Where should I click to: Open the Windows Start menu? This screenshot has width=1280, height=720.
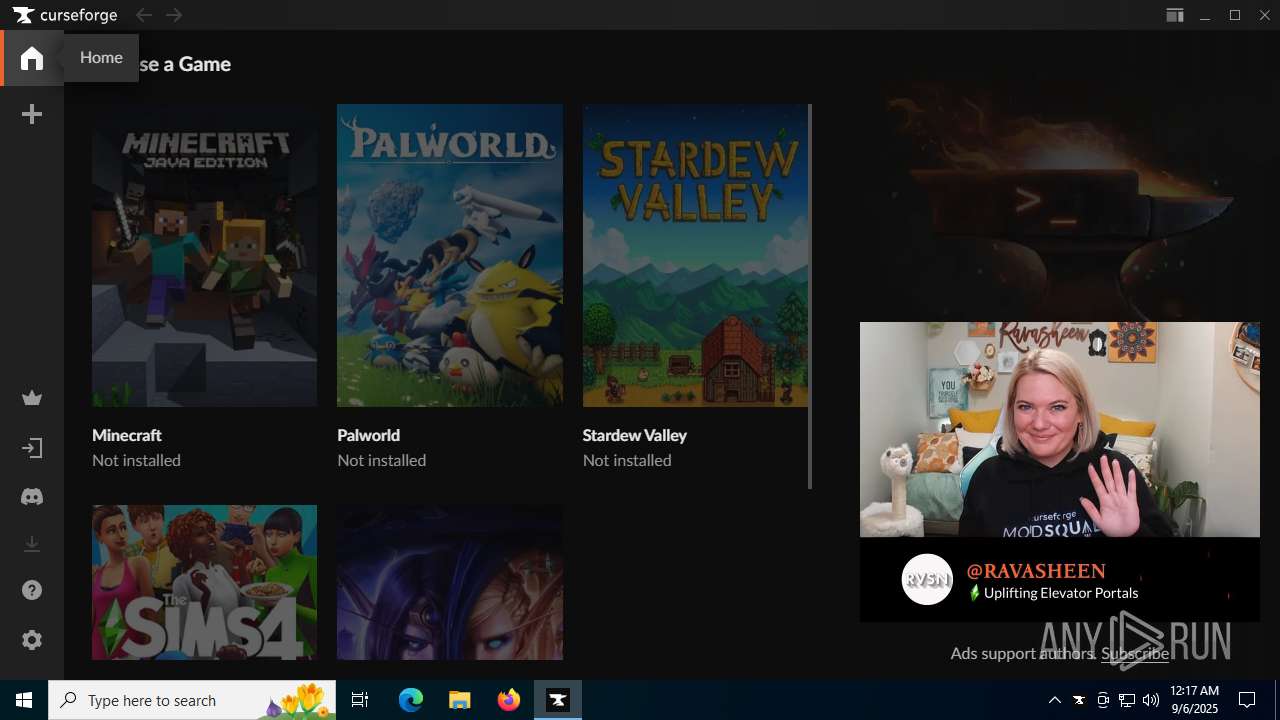click(x=24, y=700)
